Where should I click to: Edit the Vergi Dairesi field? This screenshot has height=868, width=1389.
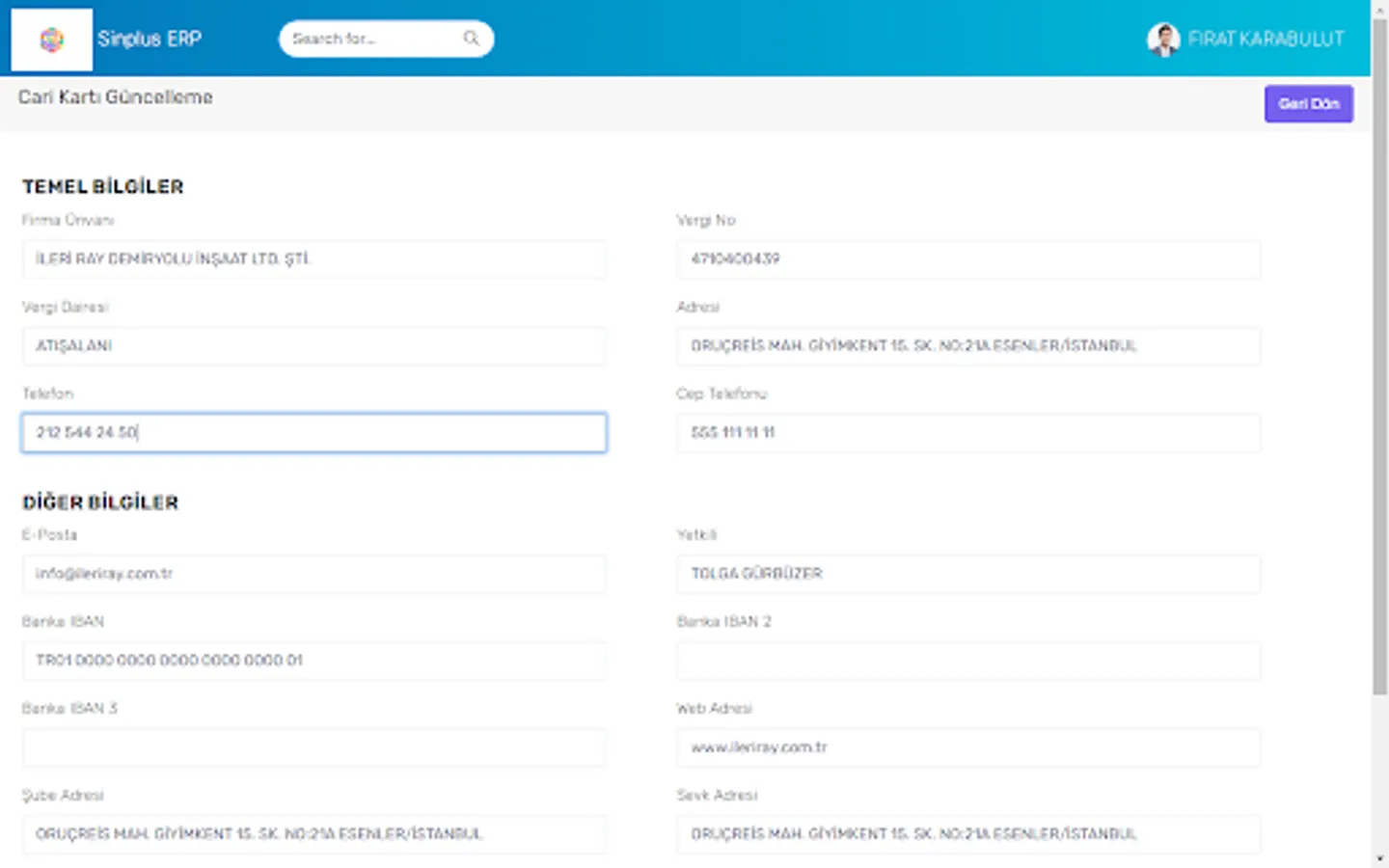314,346
